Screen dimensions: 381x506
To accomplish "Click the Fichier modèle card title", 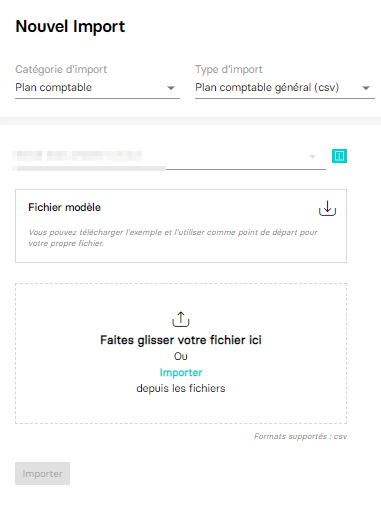I will pyautogui.click(x=64, y=207).
